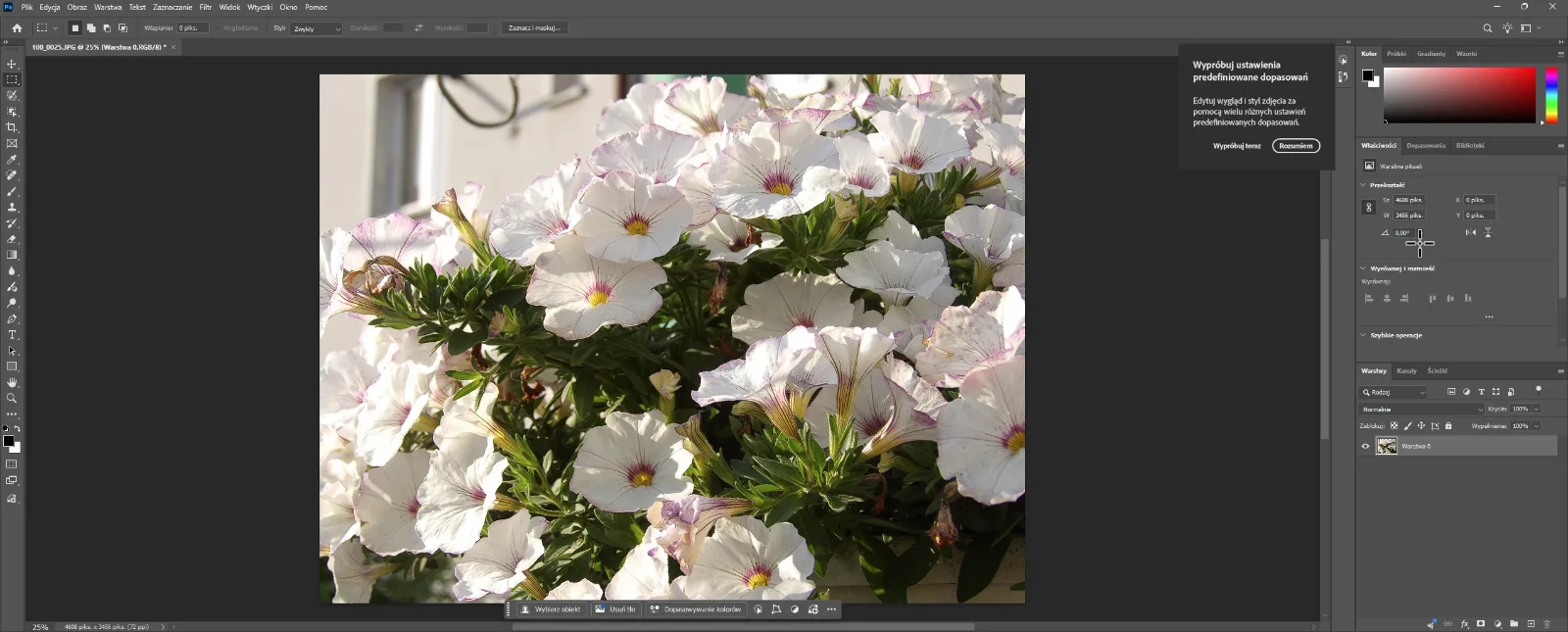1568x632 pixels.
Task: Open the Normalnie blend mode dropdown
Action: pyautogui.click(x=1422, y=410)
